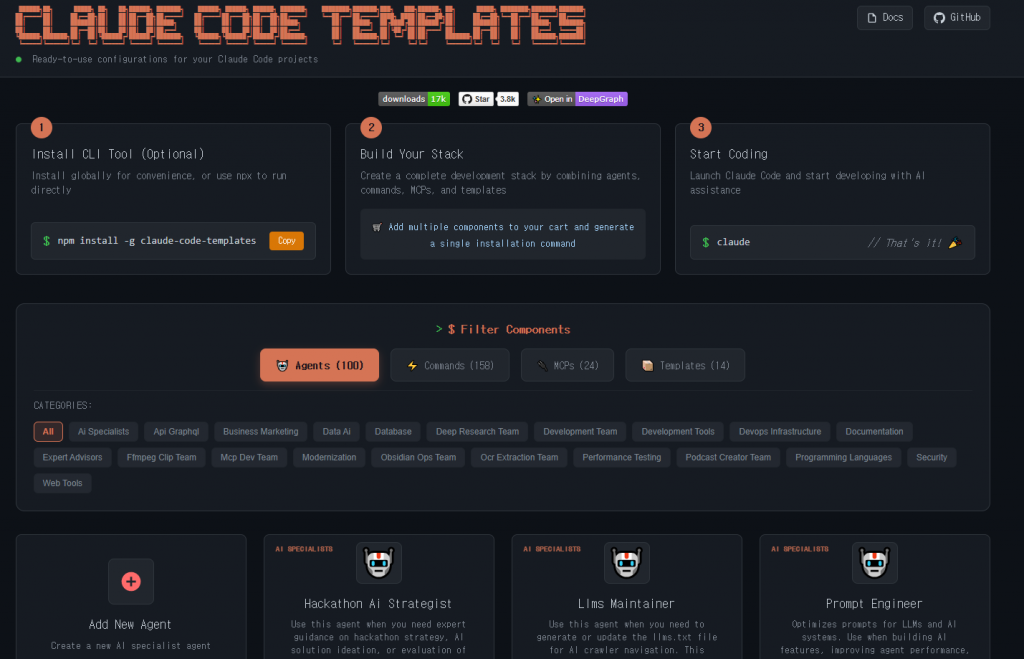This screenshot has width=1024, height=659.
Task: Click Llms Maintainer robot icon
Action: (x=627, y=562)
